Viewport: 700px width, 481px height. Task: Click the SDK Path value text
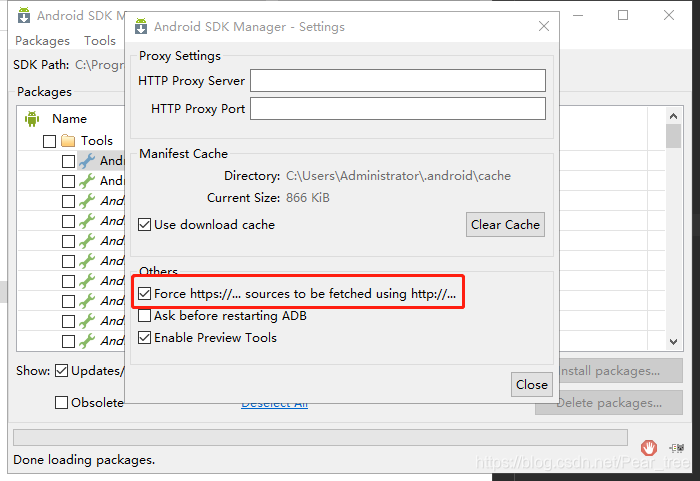pyautogui.click(x=100, y=65)
